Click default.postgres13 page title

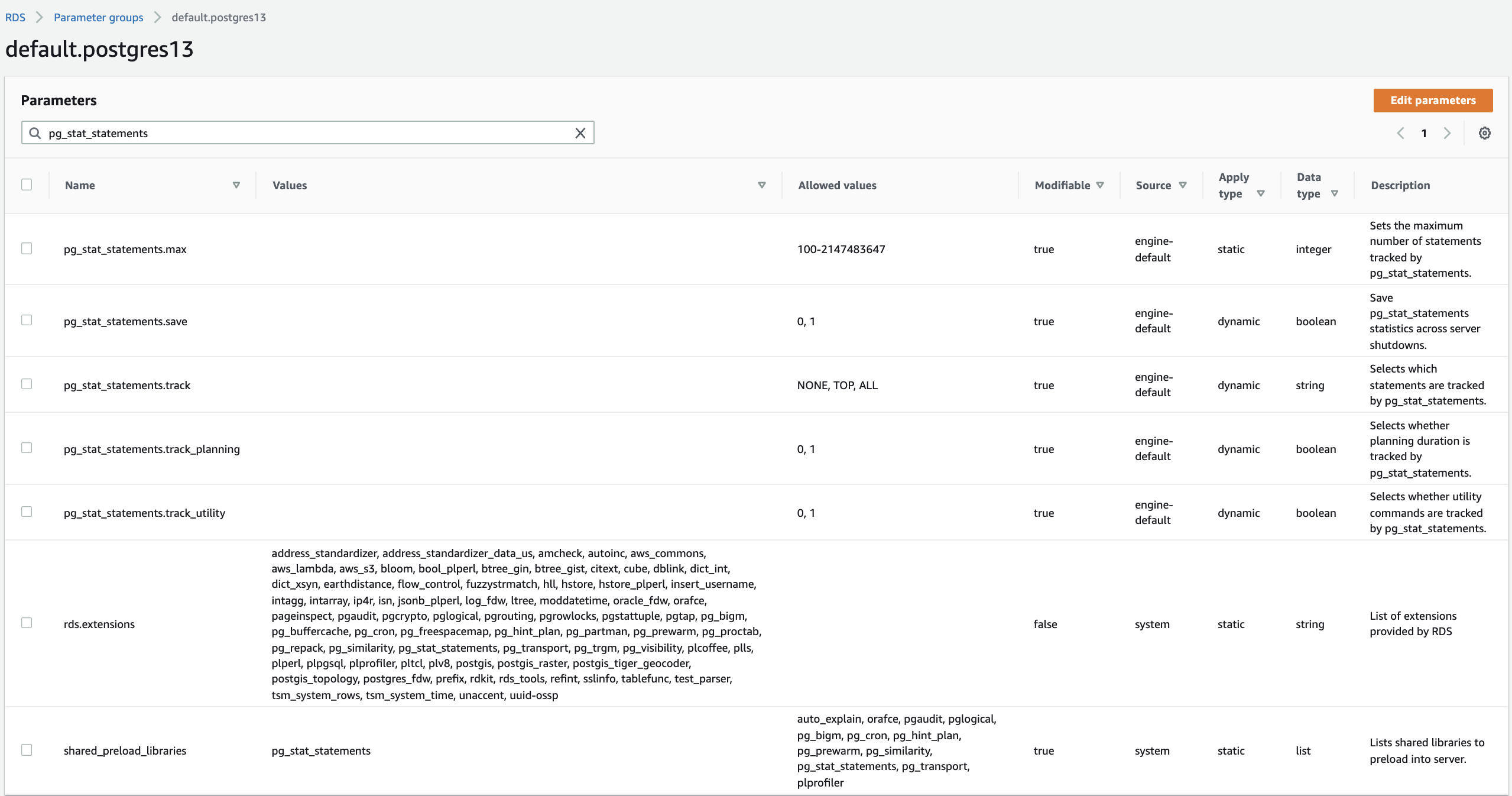click(x=99, y=49)
